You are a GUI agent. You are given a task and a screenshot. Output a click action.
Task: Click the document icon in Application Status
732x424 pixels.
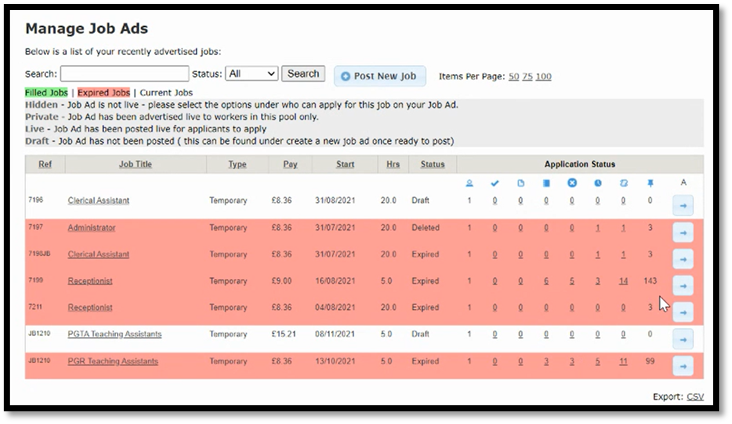click(521, 183)
